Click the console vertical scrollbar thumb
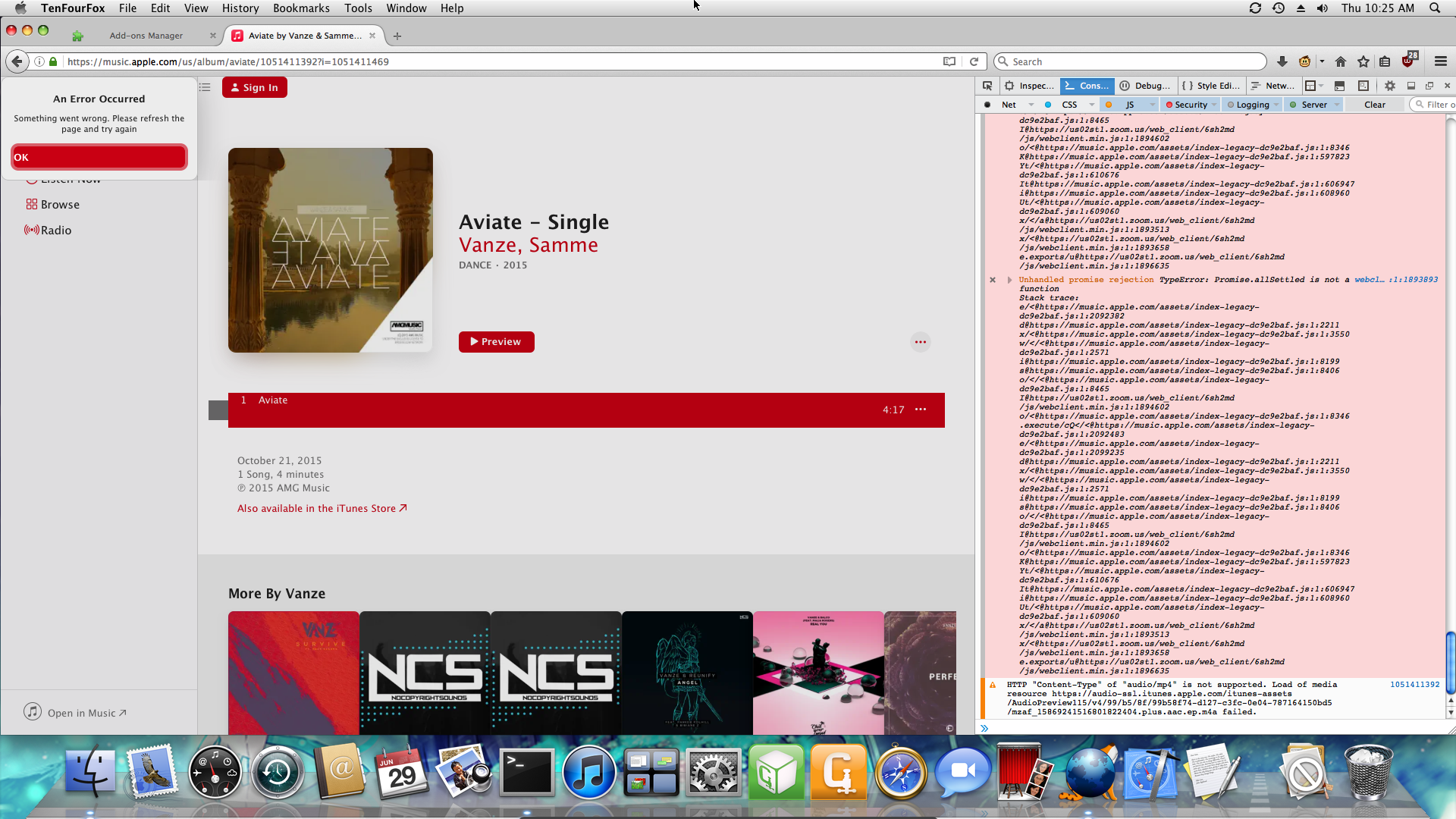 (1450, 661)
